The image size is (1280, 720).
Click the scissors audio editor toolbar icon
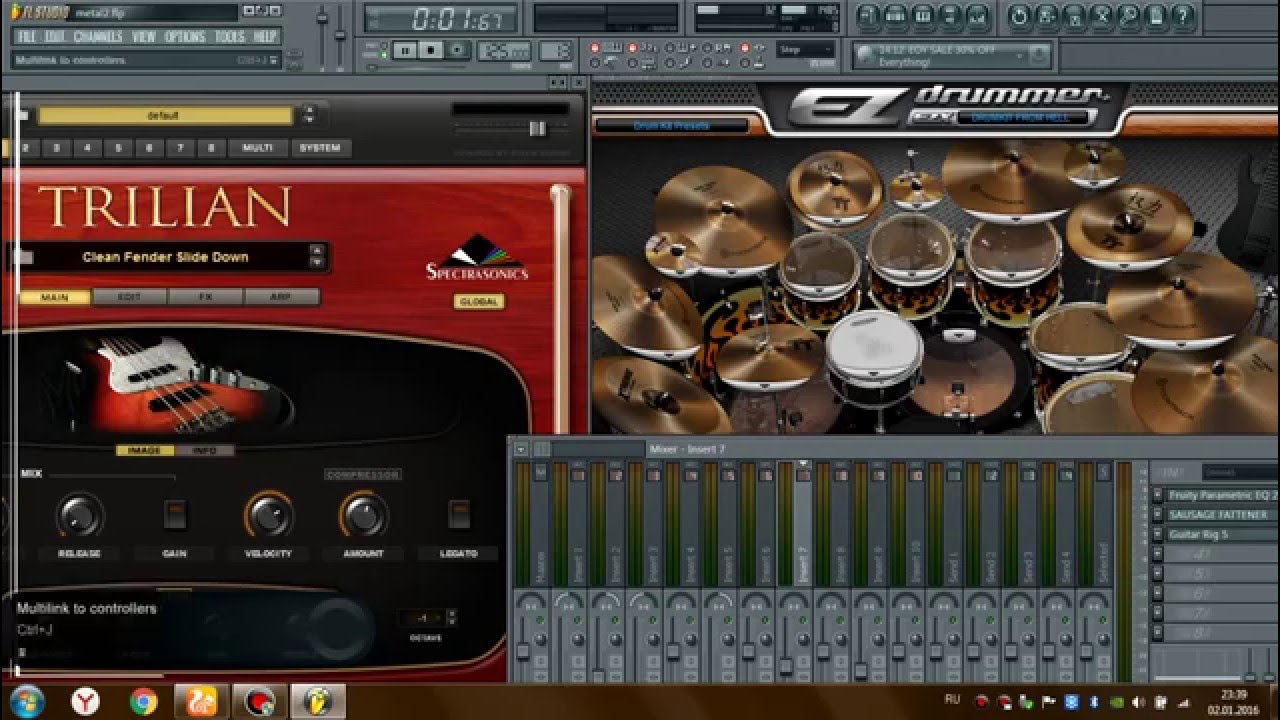point(1101,16)
